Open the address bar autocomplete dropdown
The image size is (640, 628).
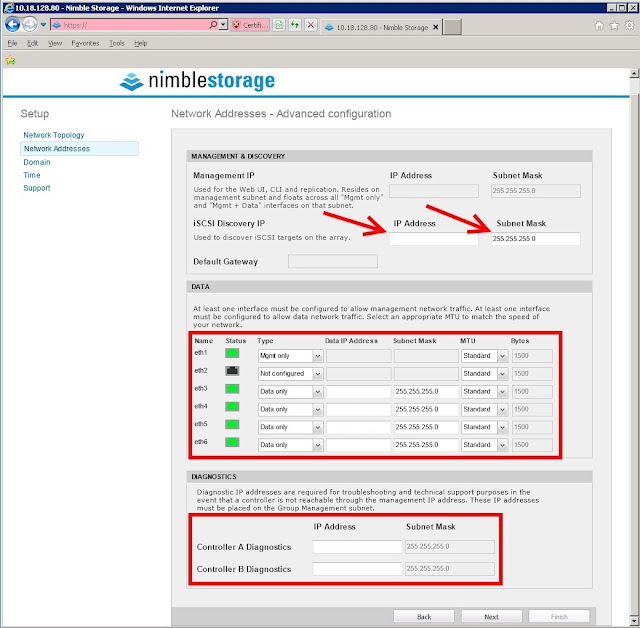(223, 25)
